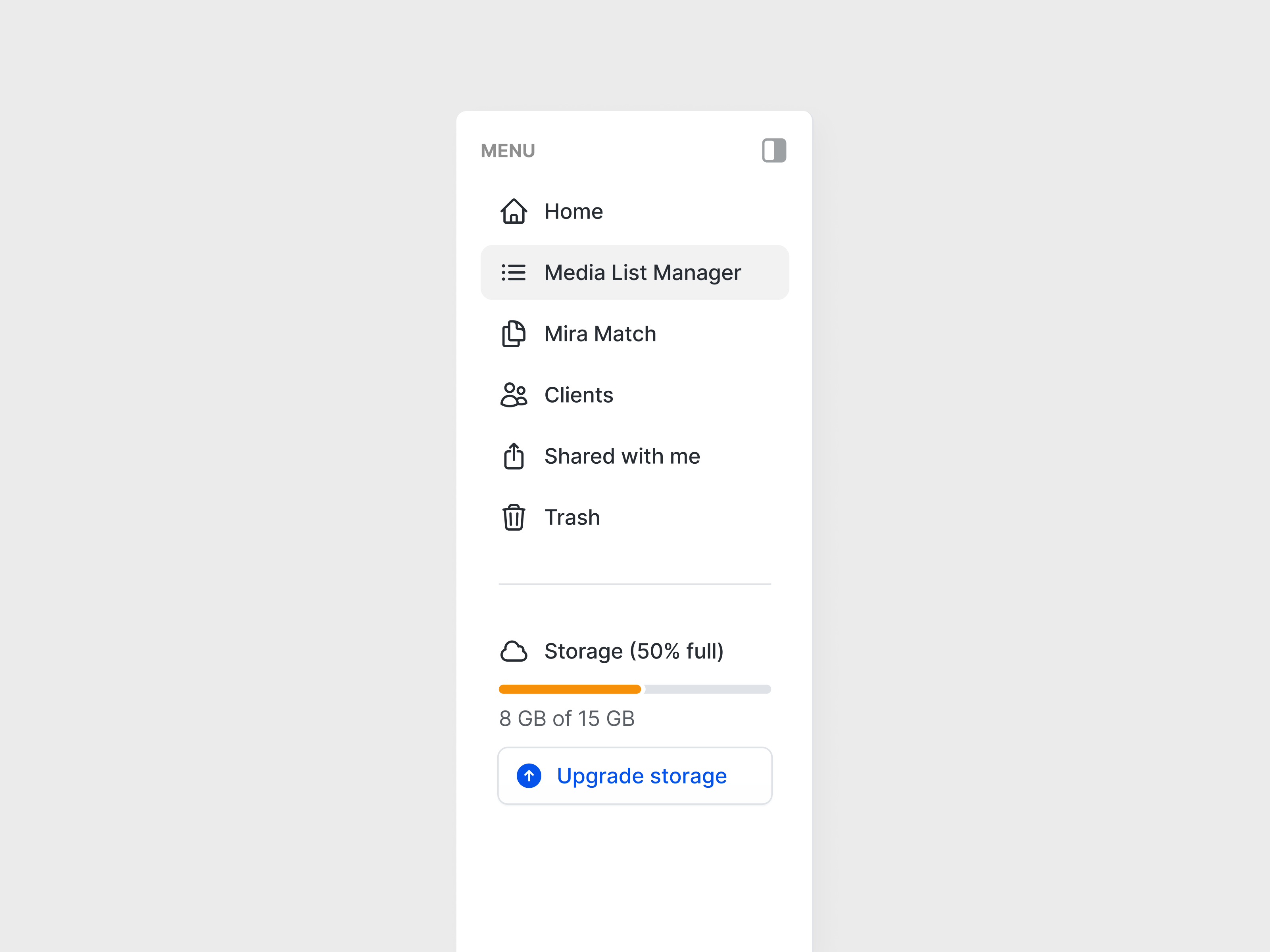This screenshot has height=952, width=1270.
Task: Click the Upgrade storage button
Action: point(635,776)
